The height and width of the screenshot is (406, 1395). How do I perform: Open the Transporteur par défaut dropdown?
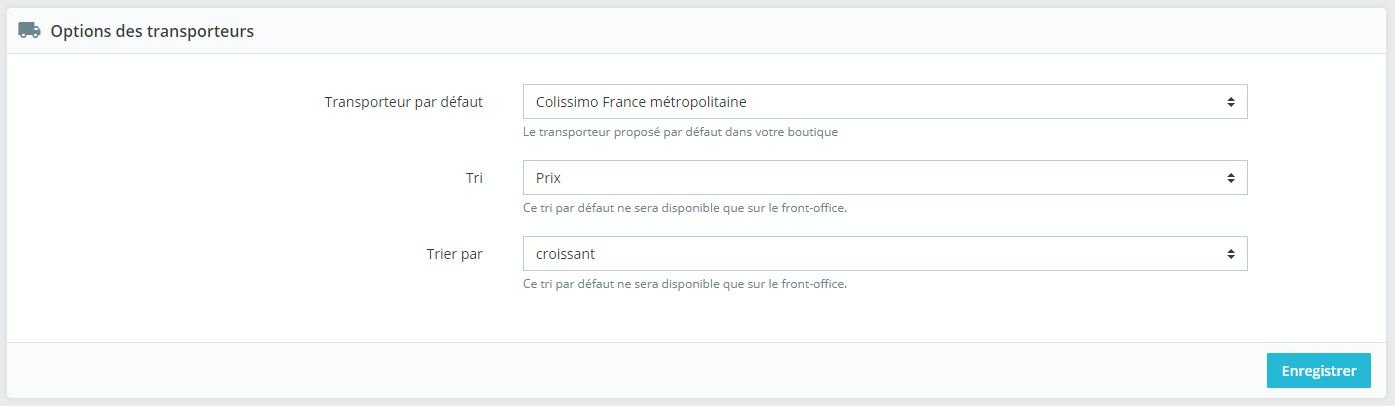pyautogui.click(x=885, y=102)
